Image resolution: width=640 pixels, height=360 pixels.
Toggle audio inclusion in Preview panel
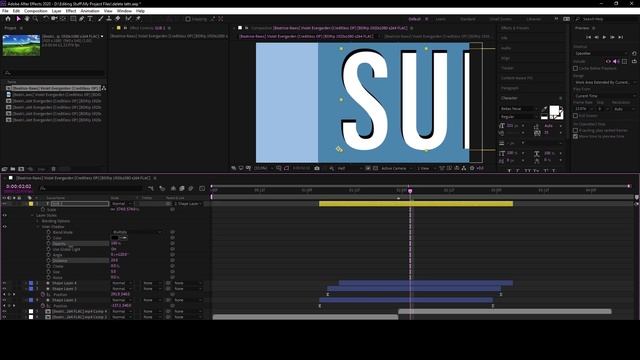(616, 61)
